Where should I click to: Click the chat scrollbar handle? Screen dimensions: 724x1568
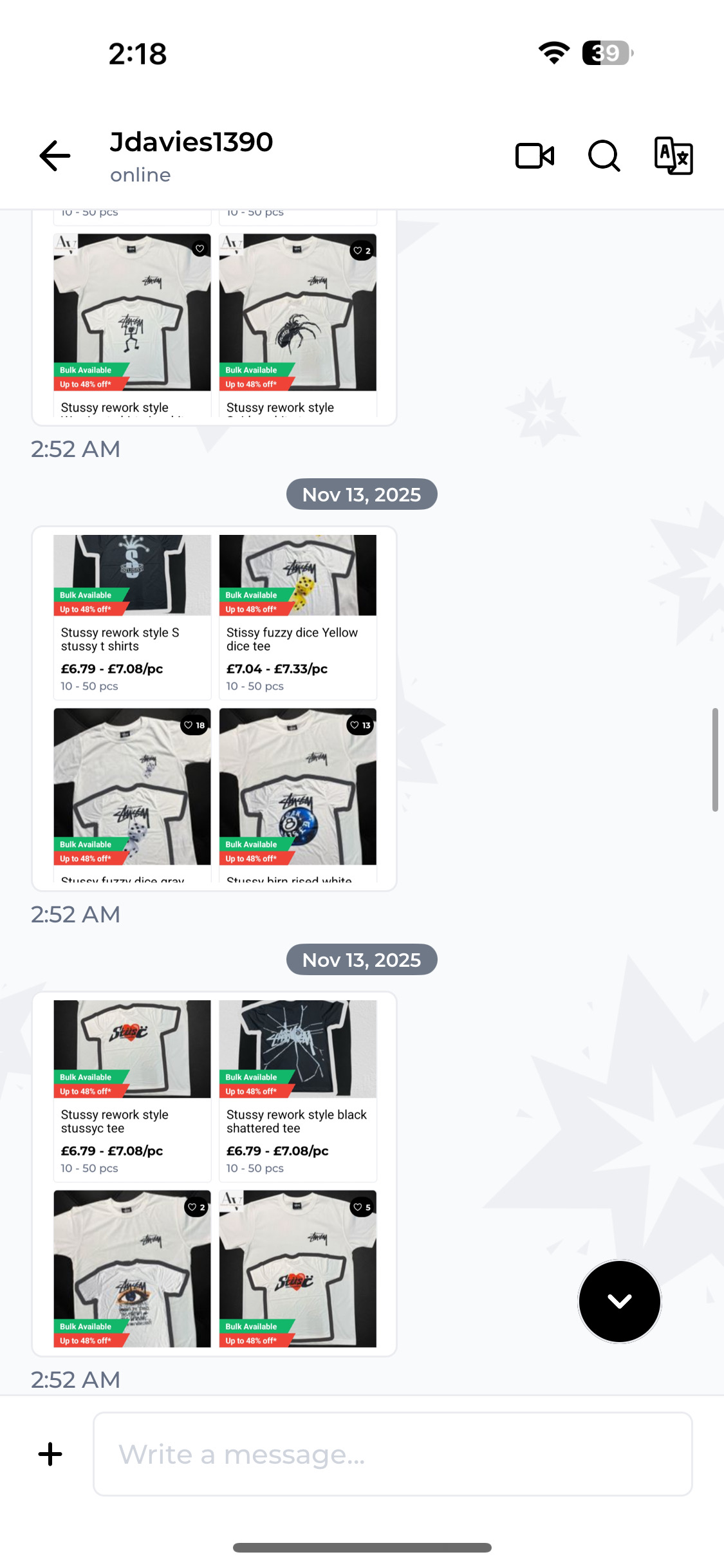715,760
